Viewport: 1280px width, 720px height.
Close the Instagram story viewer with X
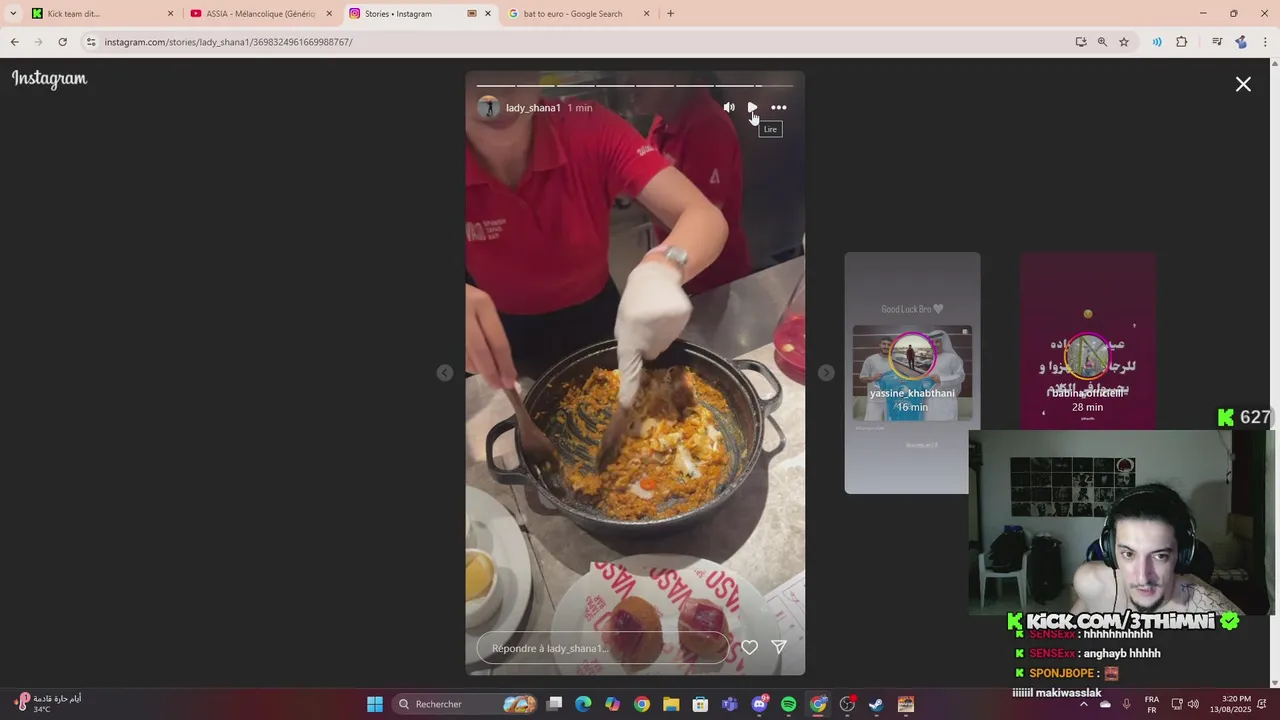[x=1243, y=85]
